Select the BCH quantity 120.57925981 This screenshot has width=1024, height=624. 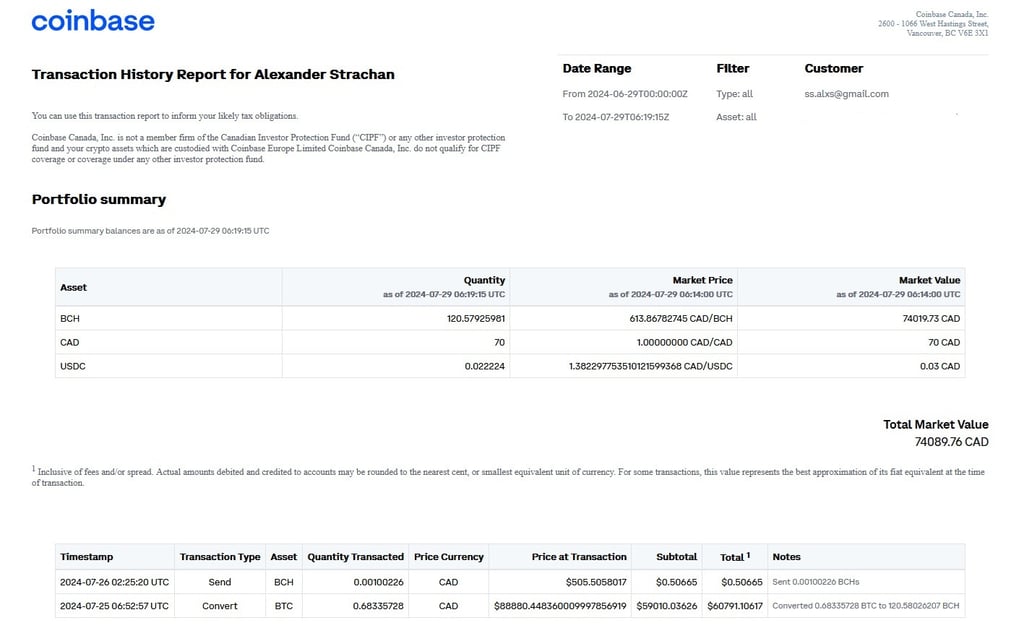coord(476,319)
